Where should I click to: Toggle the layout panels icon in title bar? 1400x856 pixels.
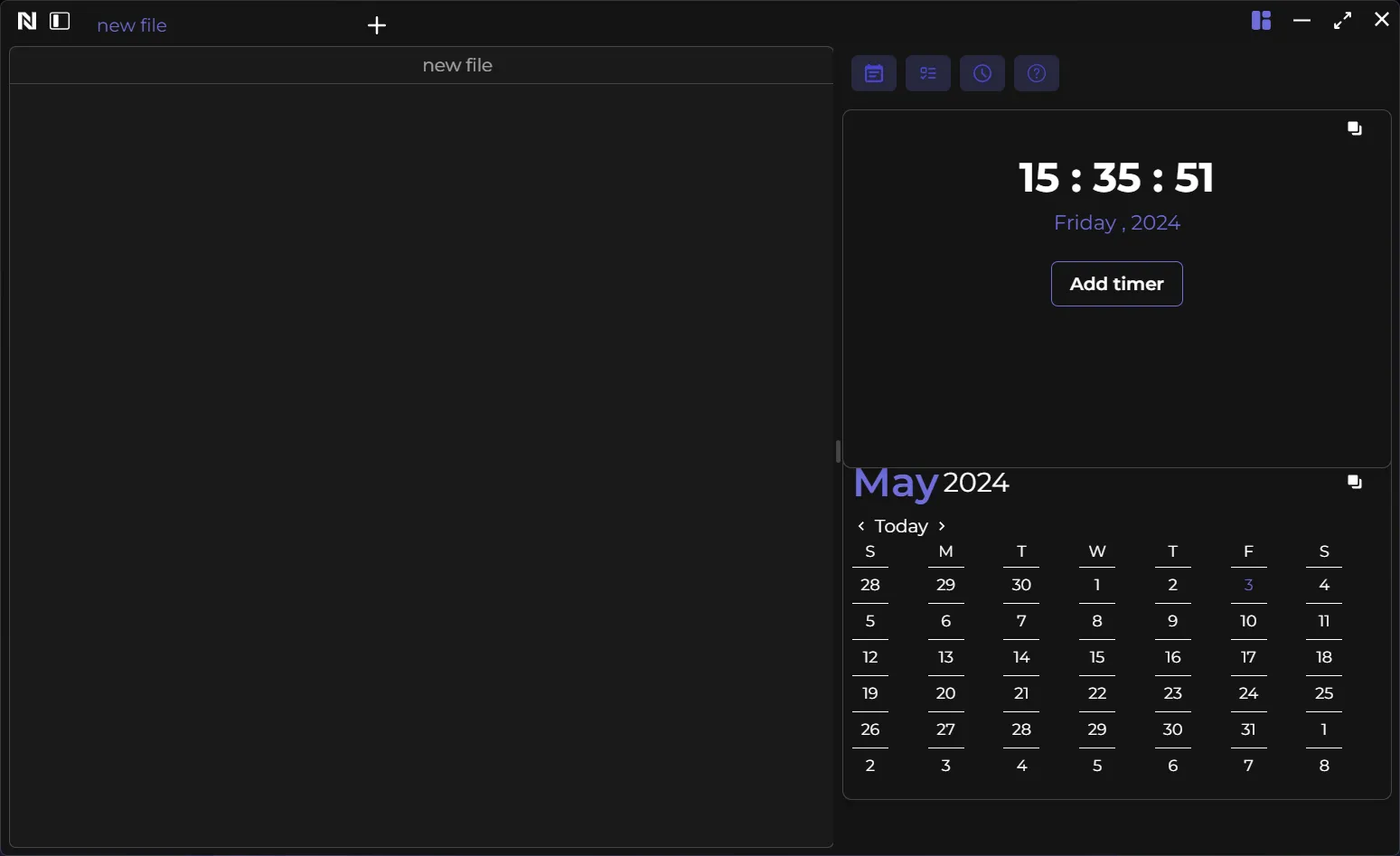(1262, 20)
